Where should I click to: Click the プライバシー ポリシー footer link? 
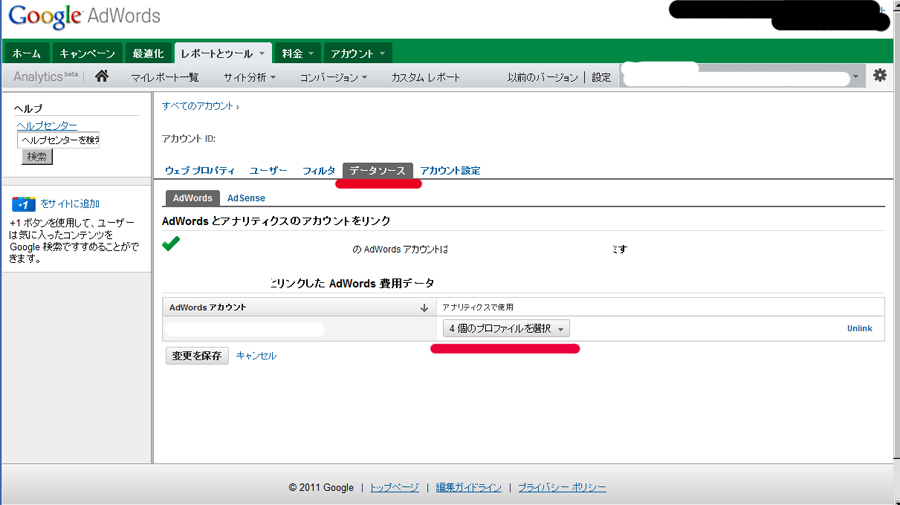(x=562, y=487)
